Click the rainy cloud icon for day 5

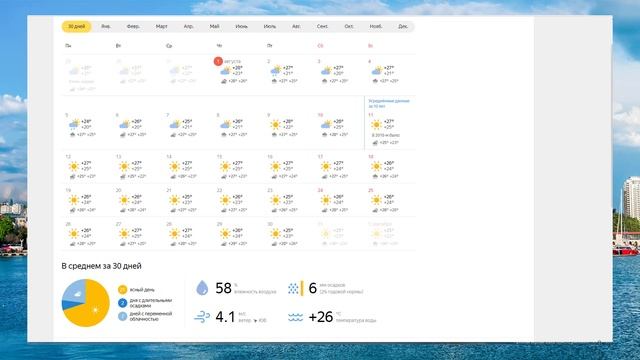74,124
